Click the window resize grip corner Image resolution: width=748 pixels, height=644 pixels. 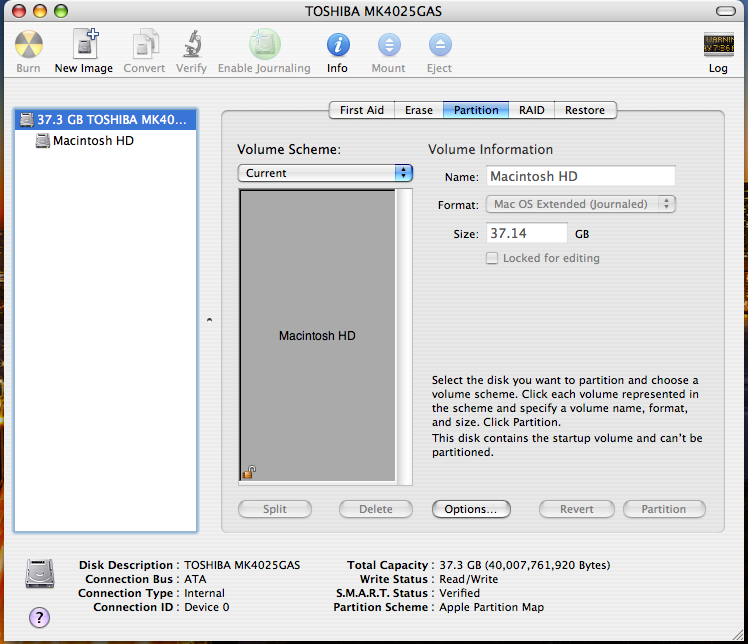click(737, 634)
